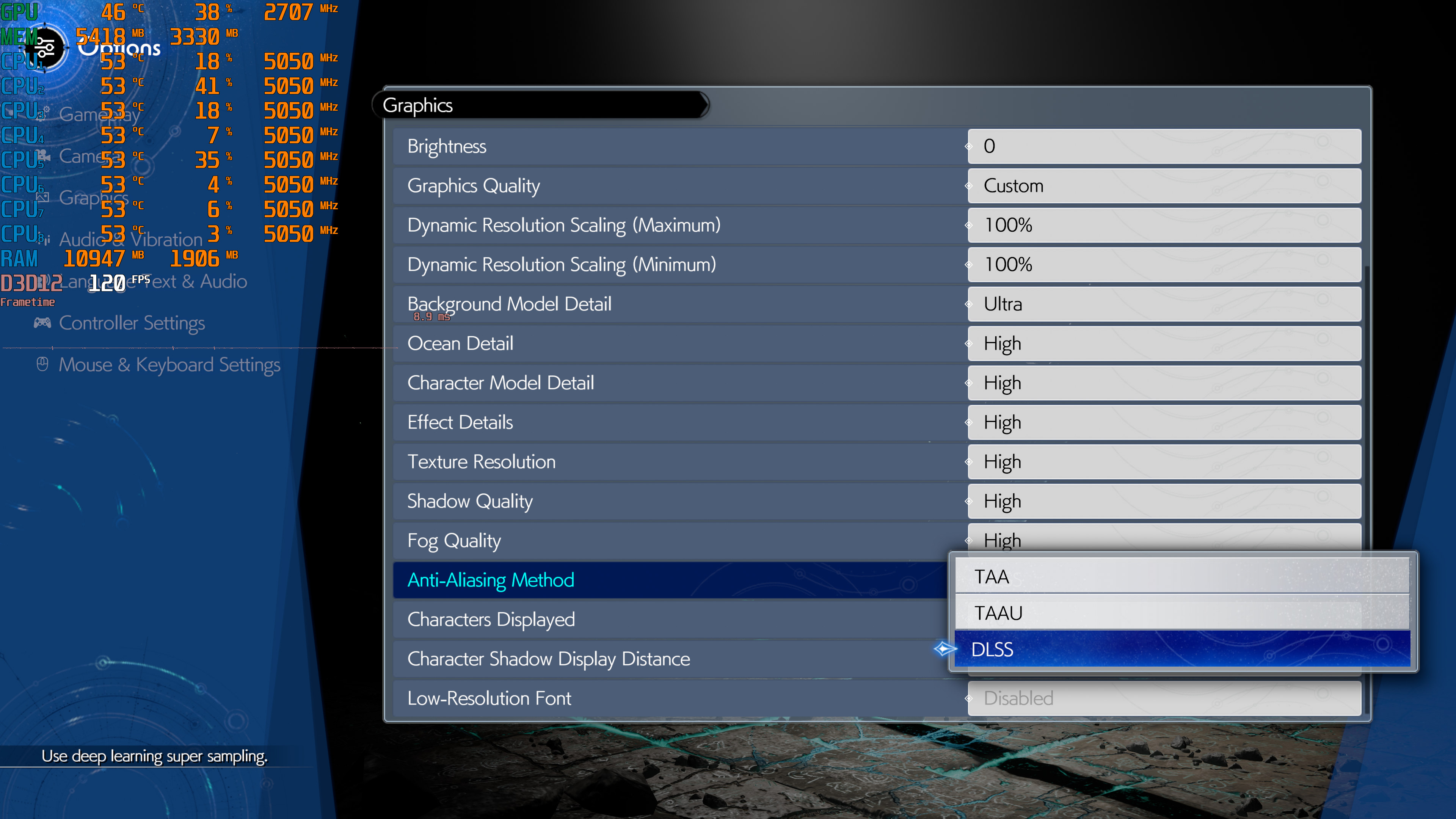Go to Mouse & Keyboard Settings
1456x819 pixels.
tap(169, 364)
